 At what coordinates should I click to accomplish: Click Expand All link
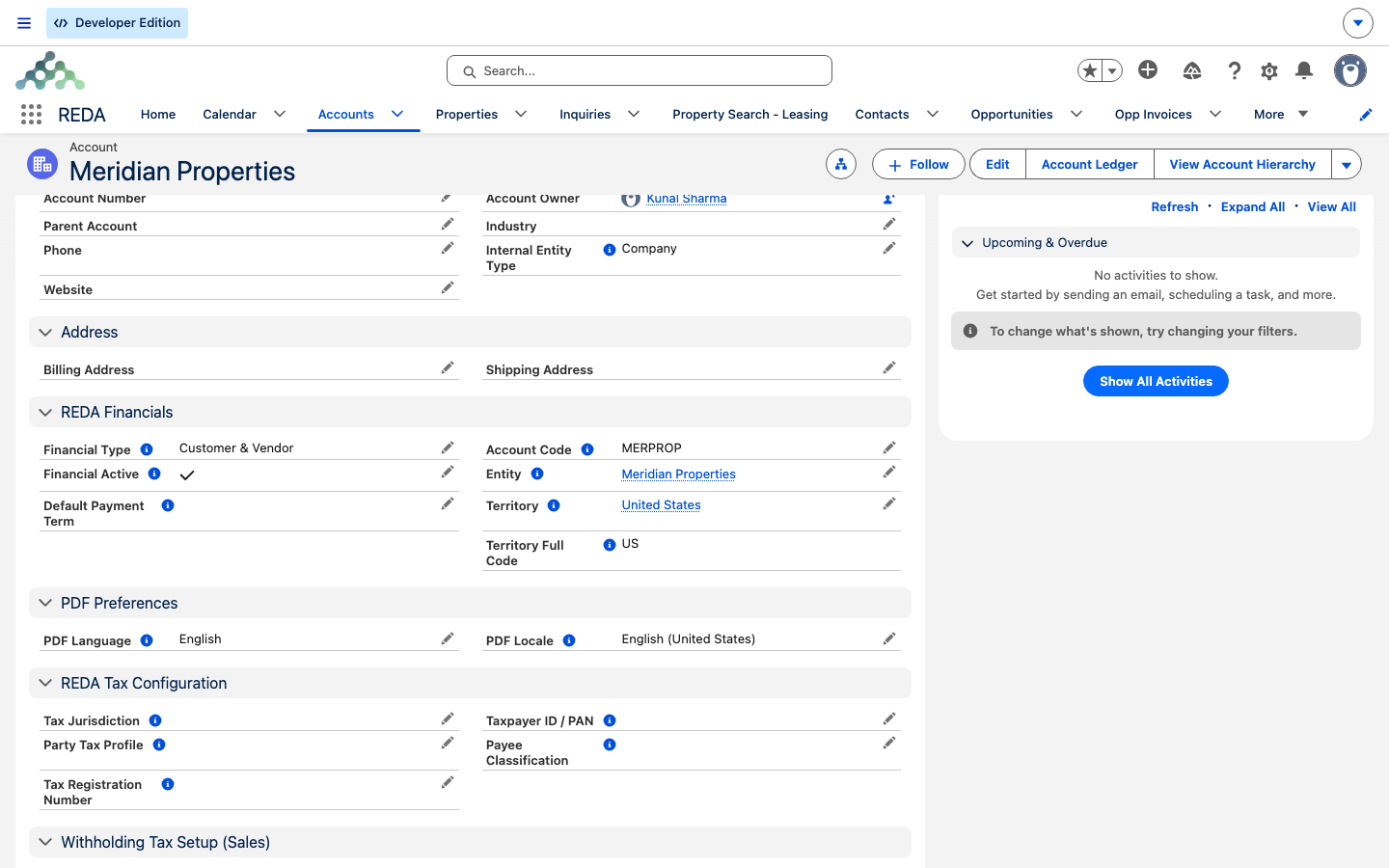click(x=1253, y=206)
